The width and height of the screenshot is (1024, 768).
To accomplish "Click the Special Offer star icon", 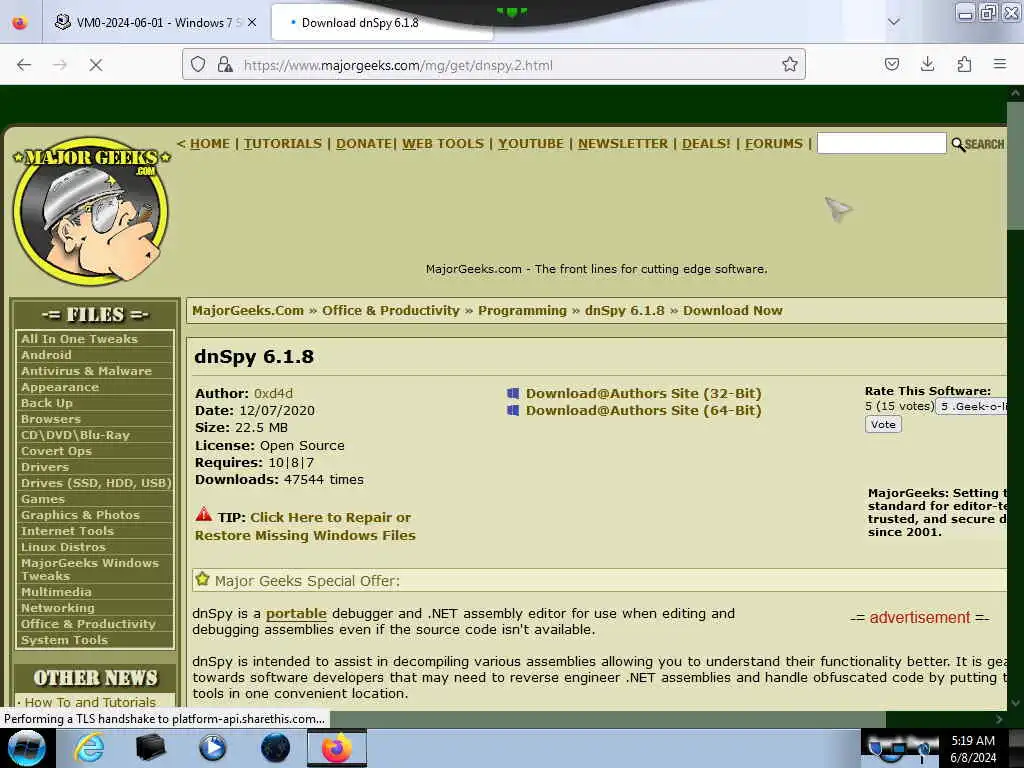I will coord(202,579).
